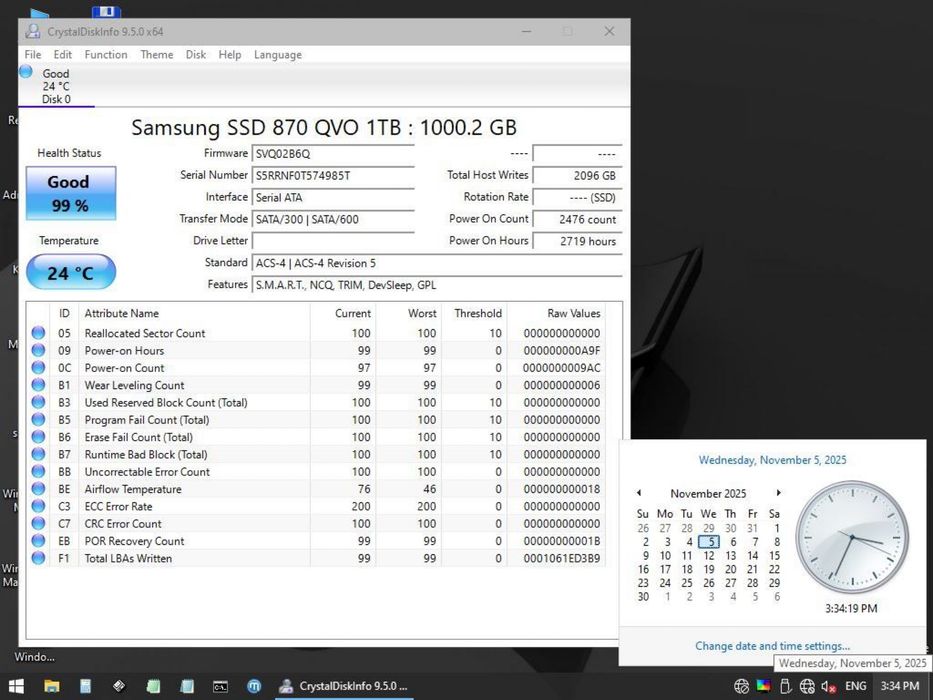Click the Serial Number field

333,176
